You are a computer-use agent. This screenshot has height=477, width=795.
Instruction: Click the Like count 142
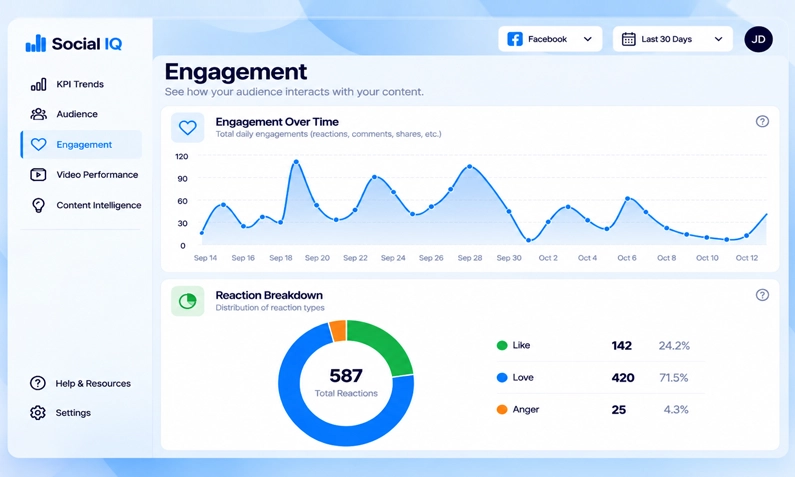click(x=622, y=346)
